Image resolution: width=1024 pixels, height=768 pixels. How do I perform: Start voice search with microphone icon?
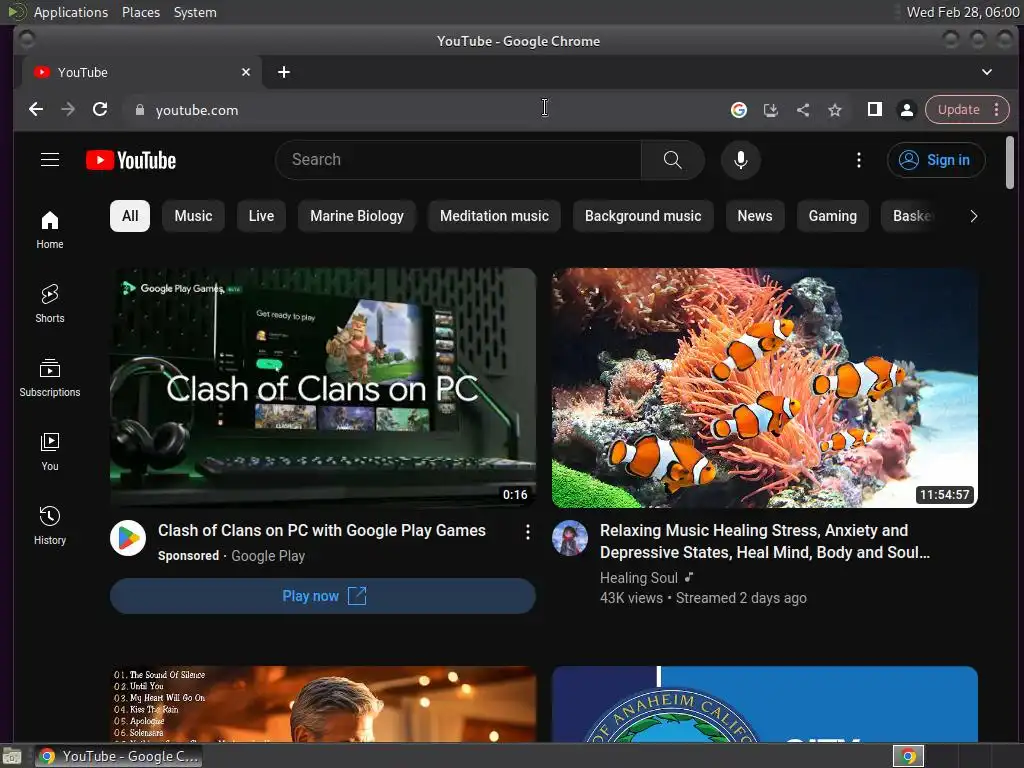[x=741, y=160]
